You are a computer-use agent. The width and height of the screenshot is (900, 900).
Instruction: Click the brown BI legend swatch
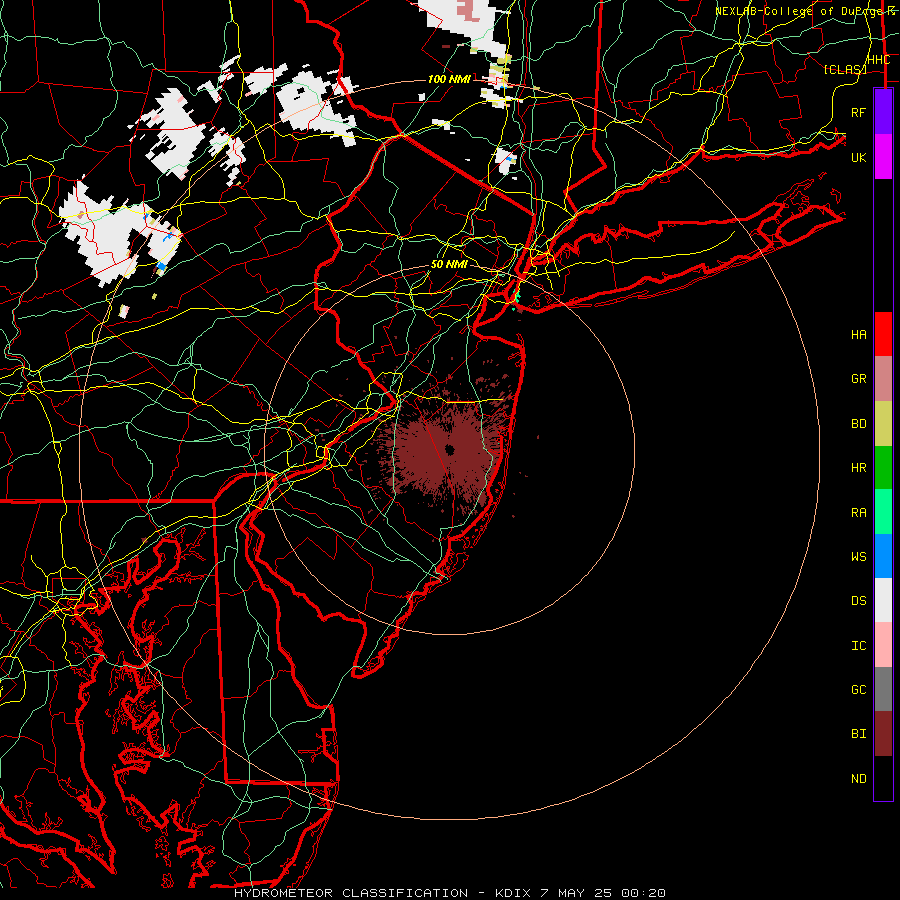pyautogui.click(x=883, y=734)
